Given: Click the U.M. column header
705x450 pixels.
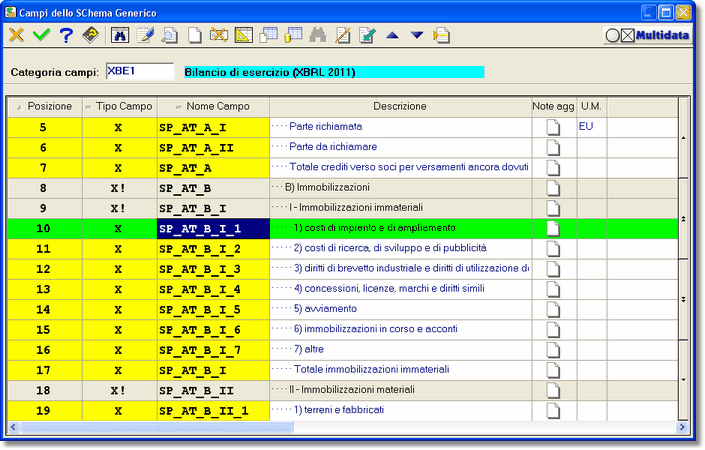Looking at the screenshot, I should 591,107.
